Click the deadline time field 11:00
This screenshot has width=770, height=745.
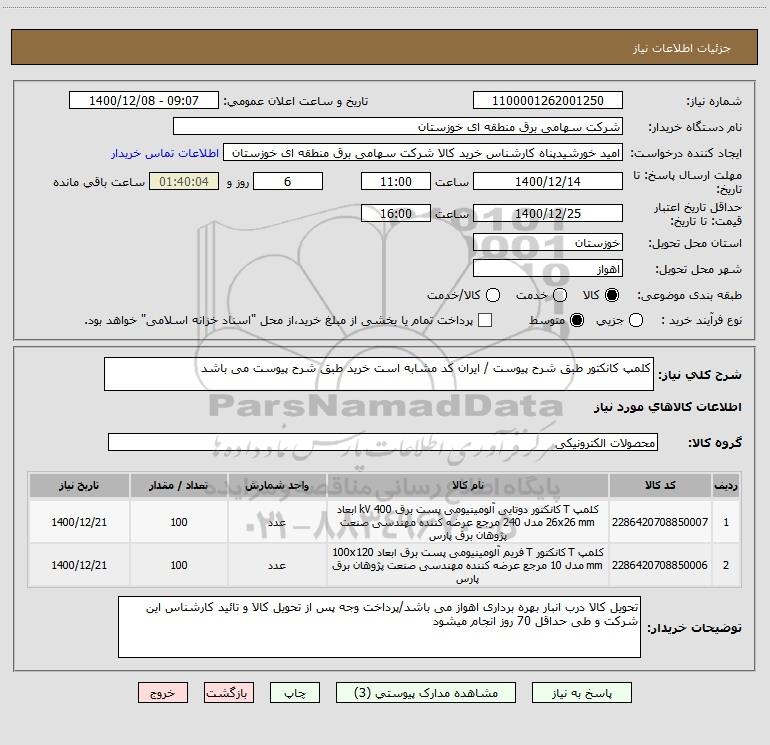396,182
